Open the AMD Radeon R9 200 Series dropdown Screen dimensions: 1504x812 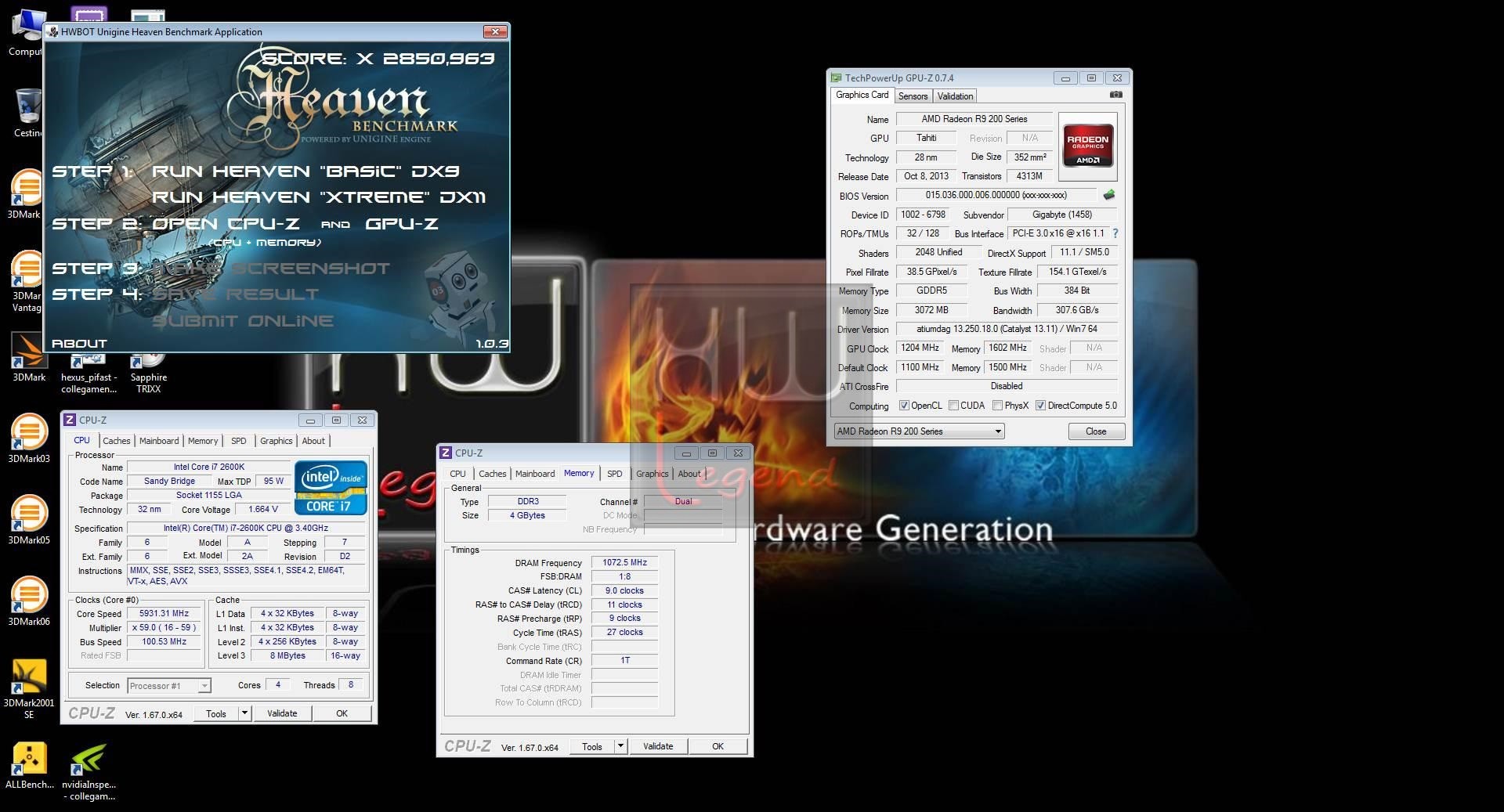[x=919, y=431]
